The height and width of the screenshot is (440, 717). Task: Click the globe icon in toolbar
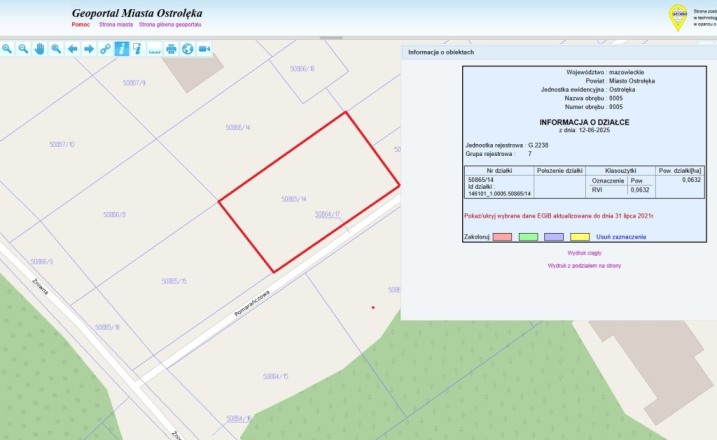tap(187, 48)
